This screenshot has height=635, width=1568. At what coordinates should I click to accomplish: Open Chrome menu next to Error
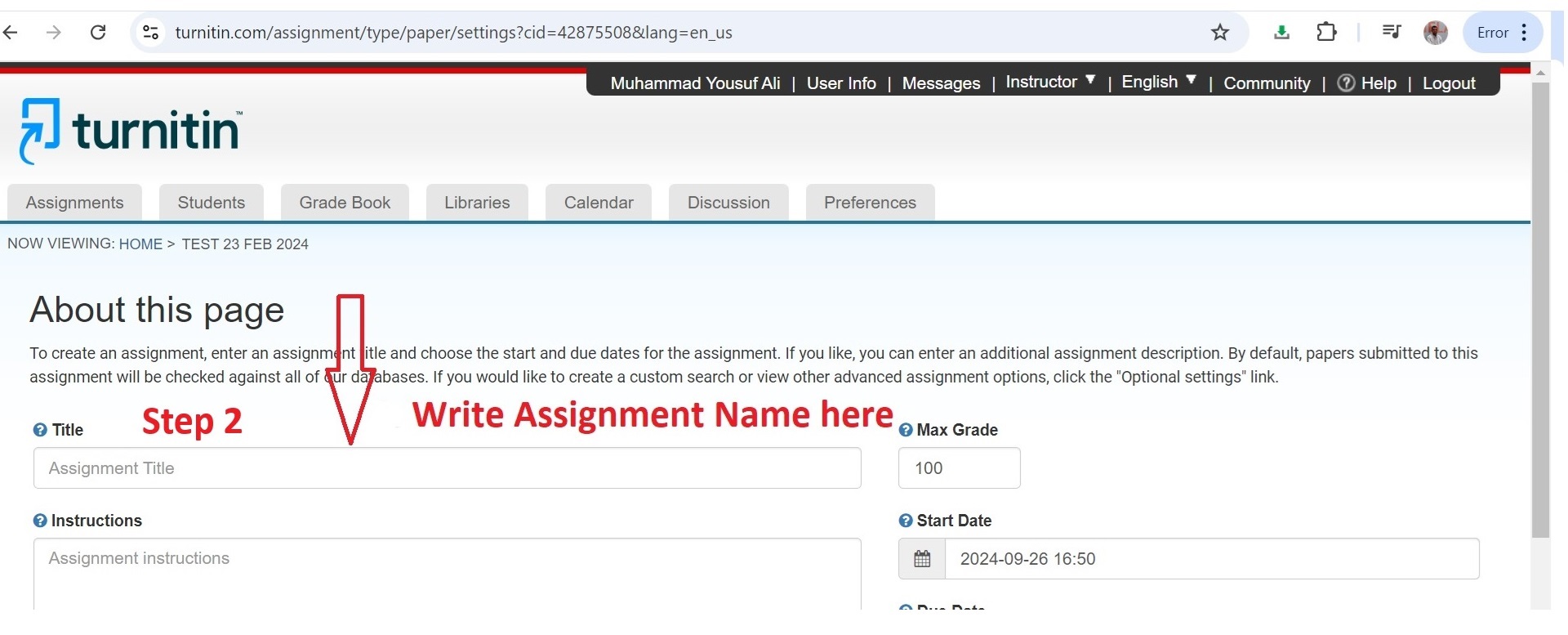[x=1524, y=33]
